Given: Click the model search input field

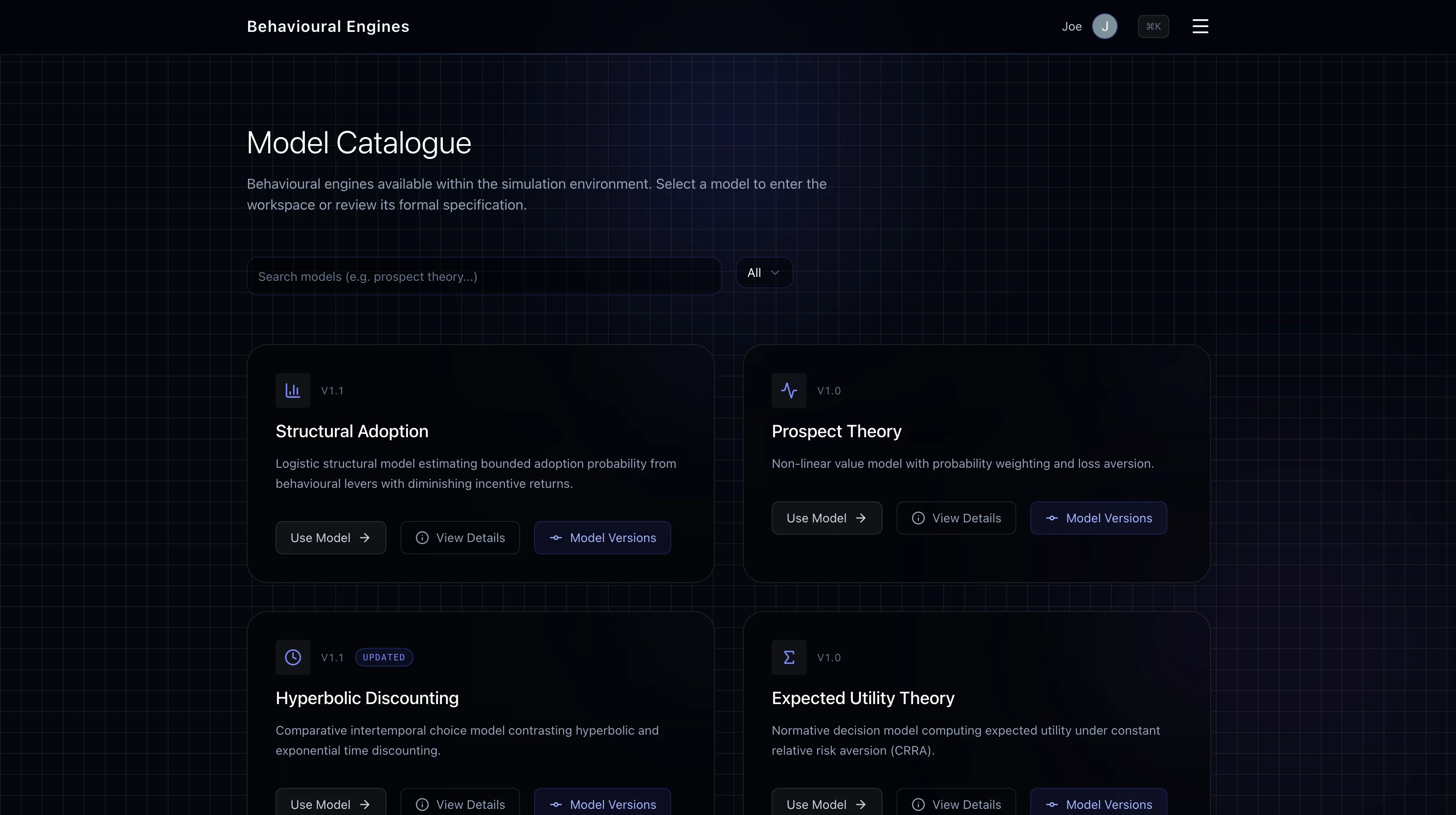Looking at the screenshot, I should (483, 276).
